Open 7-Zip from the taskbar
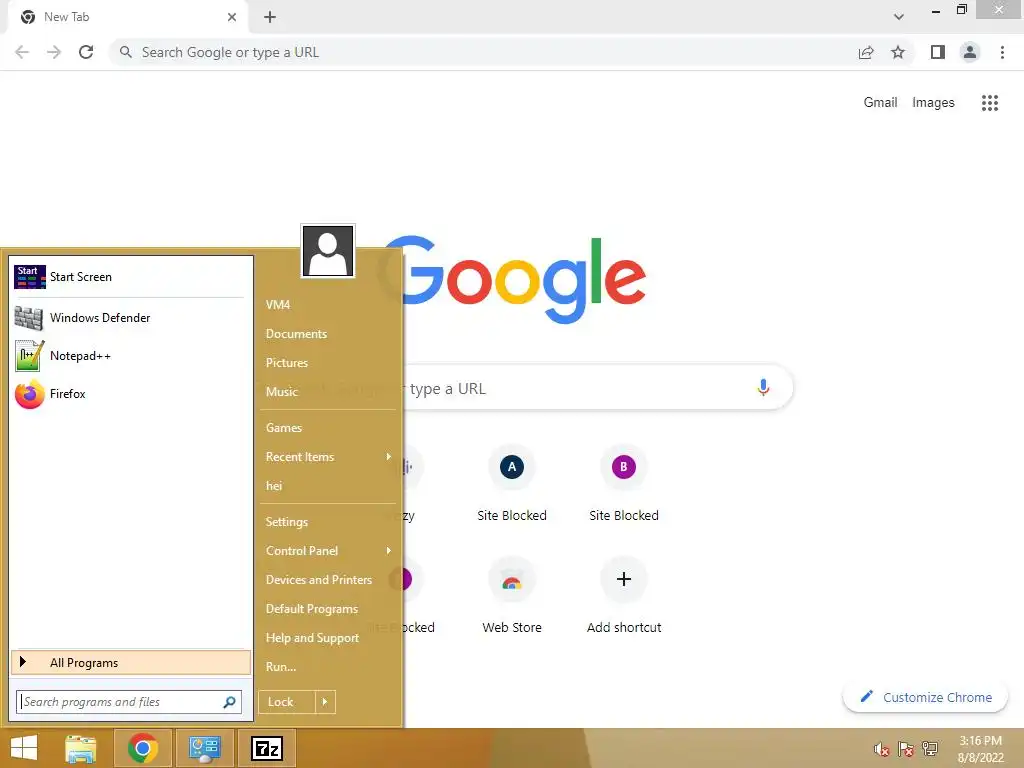Image resolution: width=1024 pixels, height=768 pixels. coord(267,748)
